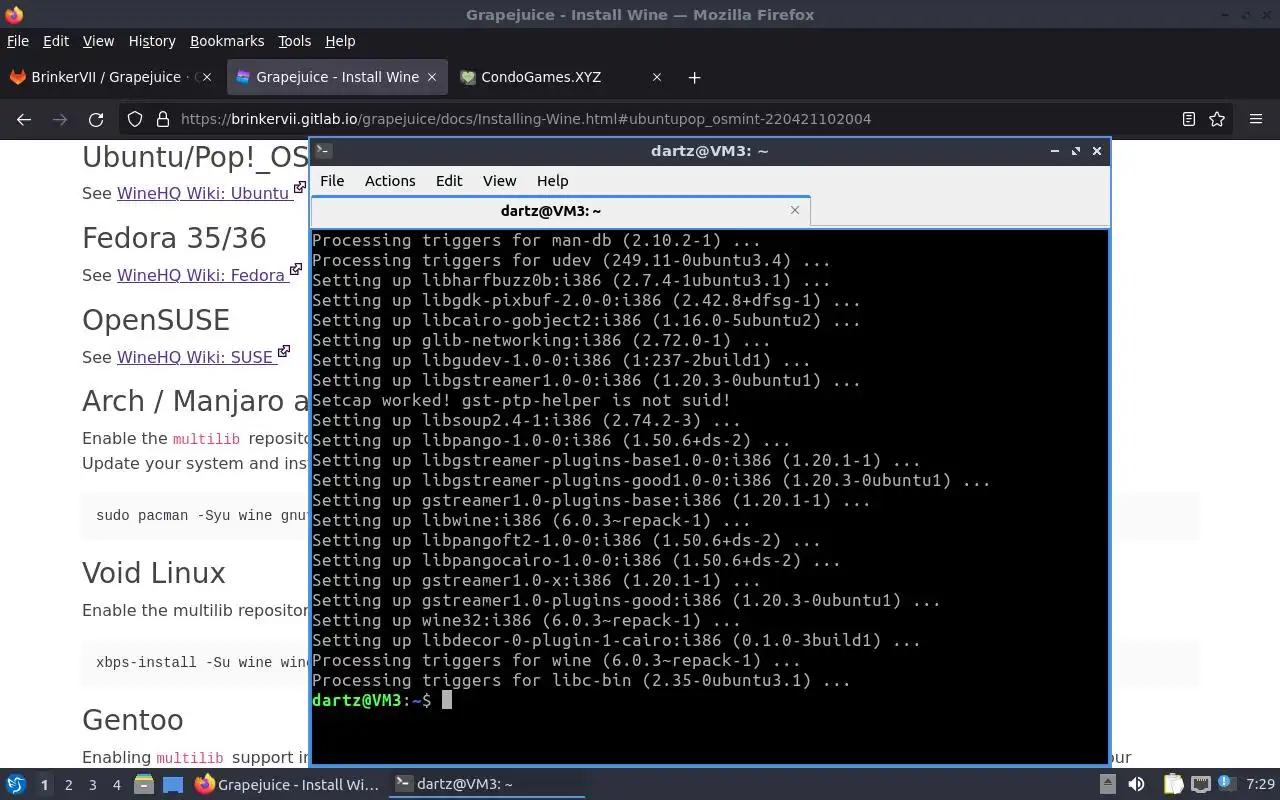The image size is (1280, 800).
Task: Open the terminal View menu
Action: point(500,181)
